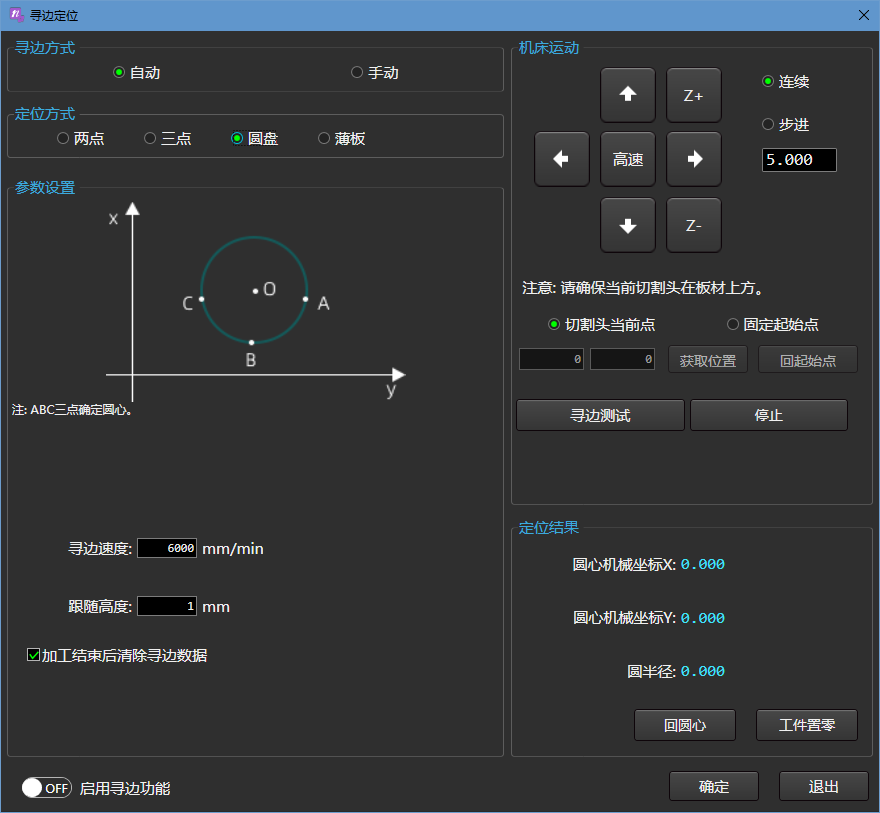Close the 寻边定位 dialog window
880x813 pixels.
[864, 15]
